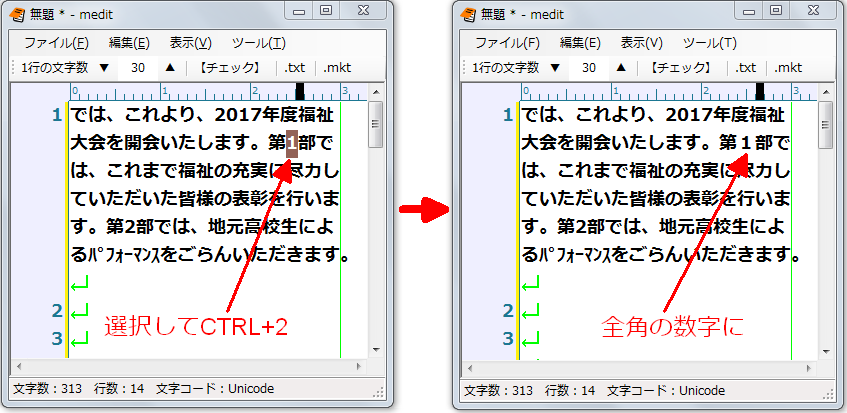
Task: Click 行数：14 status in left window
Action: pyautogui.click(x=119, y=389)
